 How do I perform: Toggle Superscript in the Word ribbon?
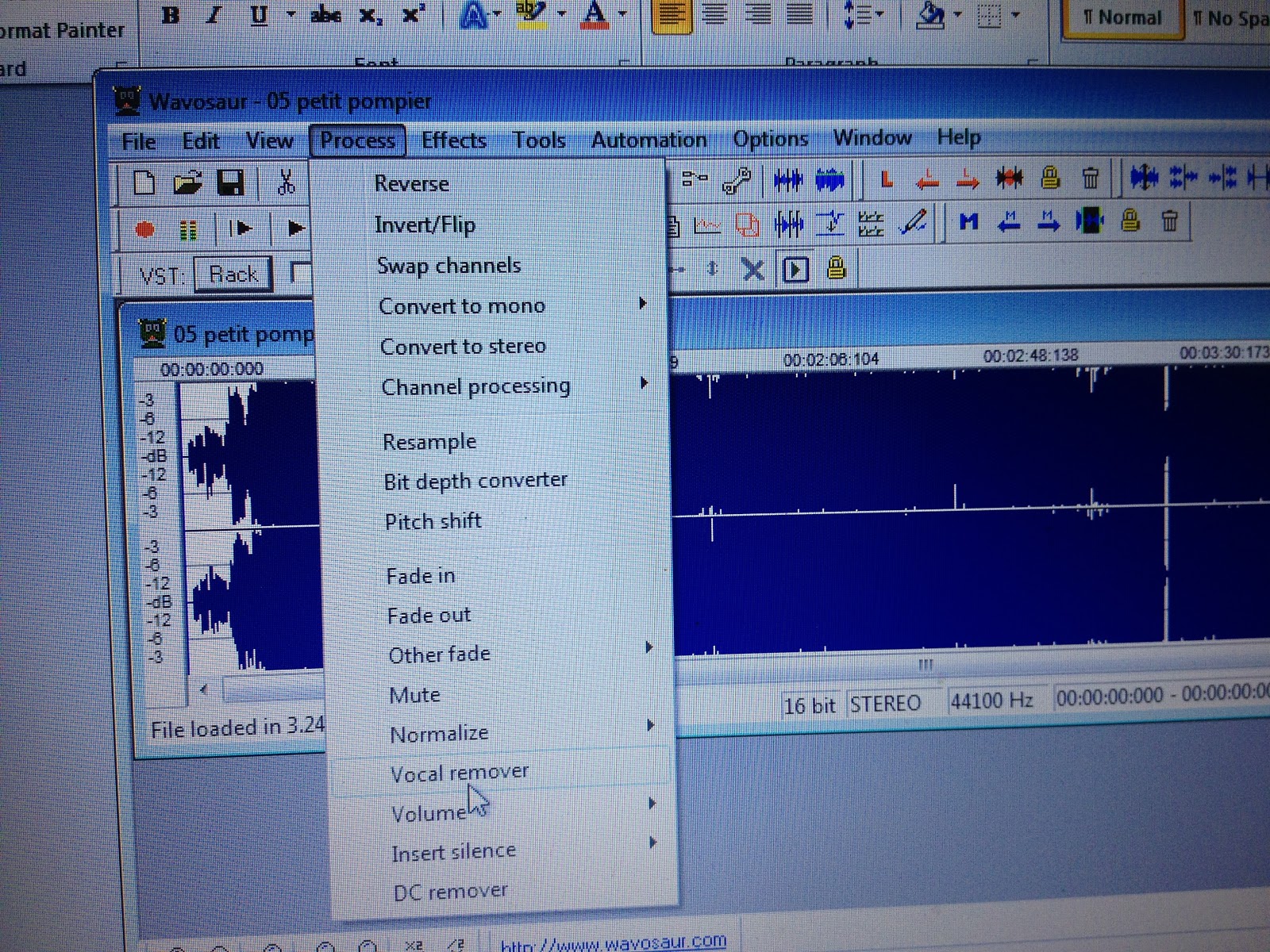coord(413,14)
